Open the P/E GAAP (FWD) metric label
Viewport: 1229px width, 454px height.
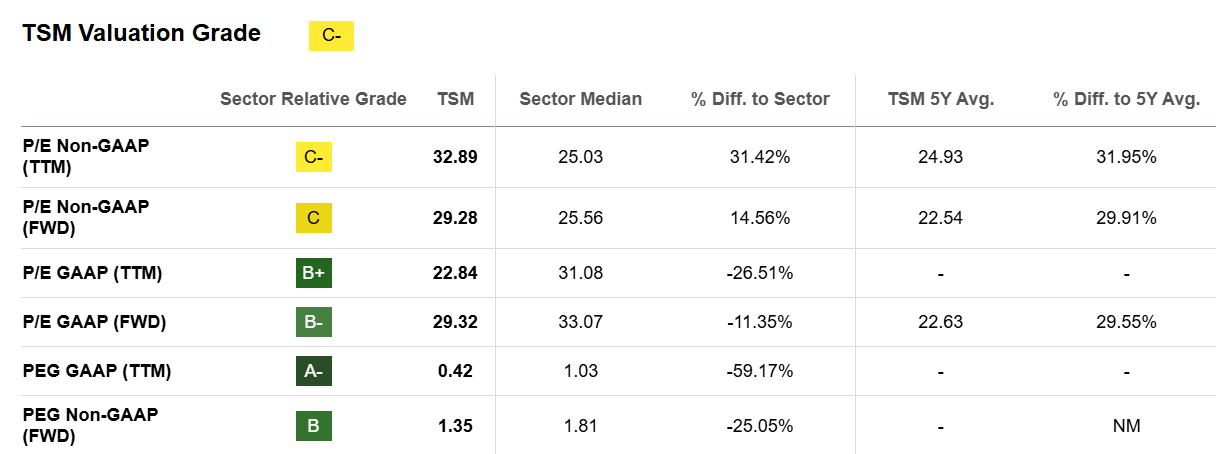pyautogui.click(x=94, y=322)
